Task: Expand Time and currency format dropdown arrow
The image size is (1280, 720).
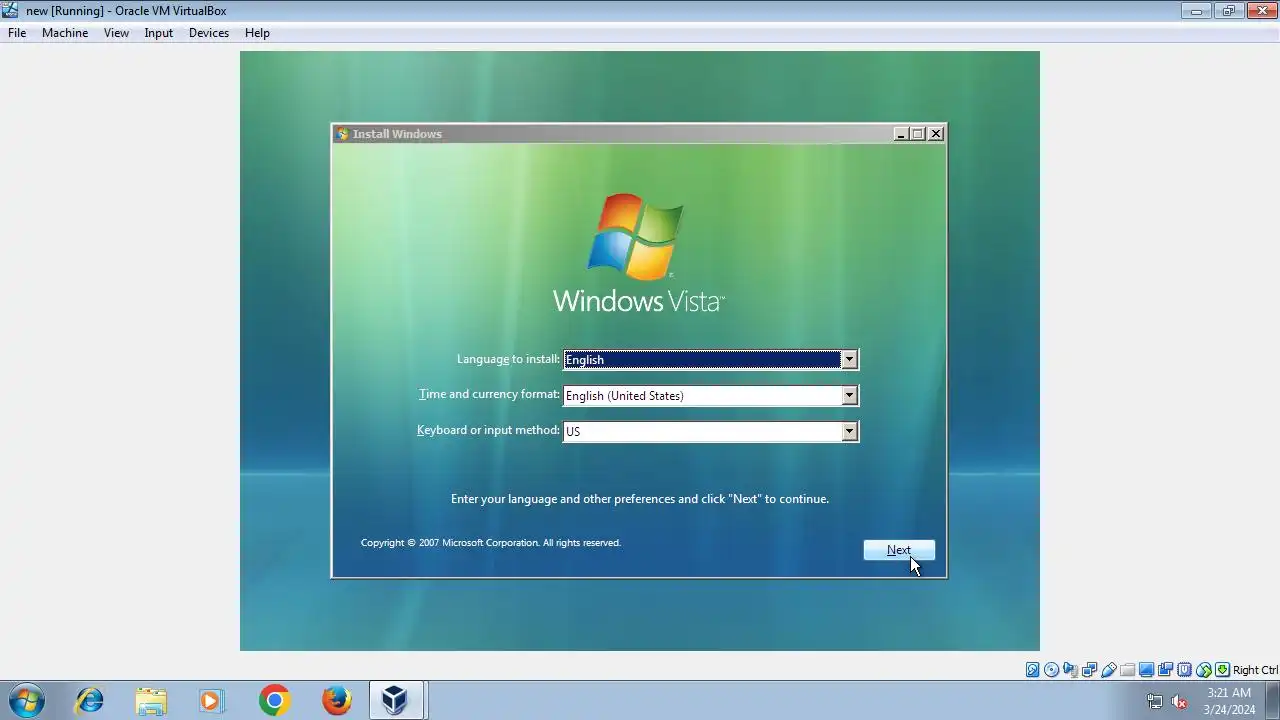Action: [x=849, y=395]
